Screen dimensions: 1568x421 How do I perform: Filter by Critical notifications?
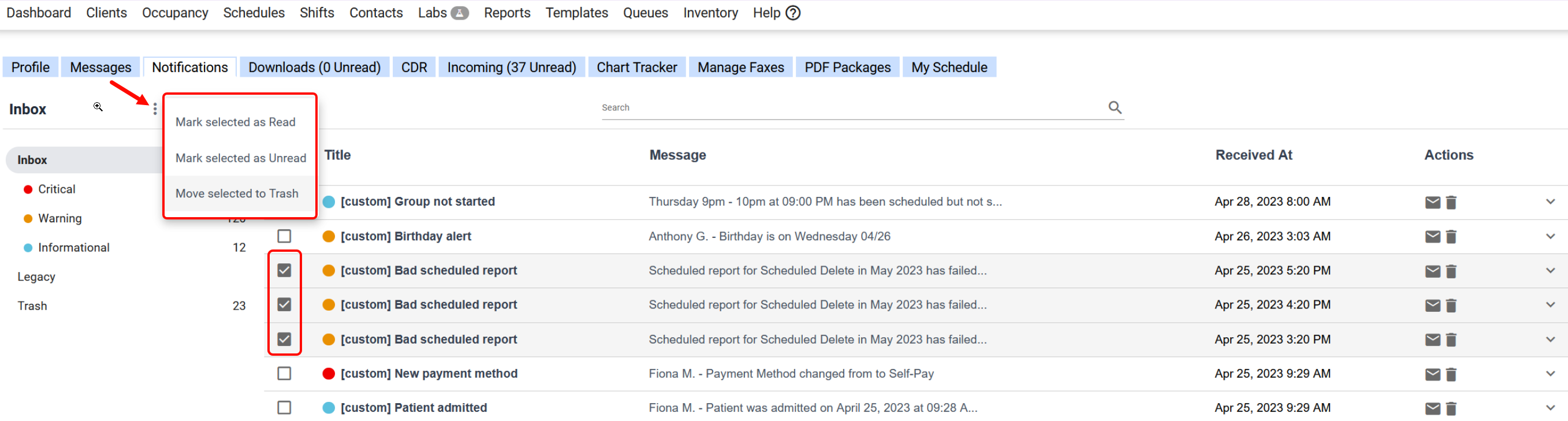click(x=57, y=189)
